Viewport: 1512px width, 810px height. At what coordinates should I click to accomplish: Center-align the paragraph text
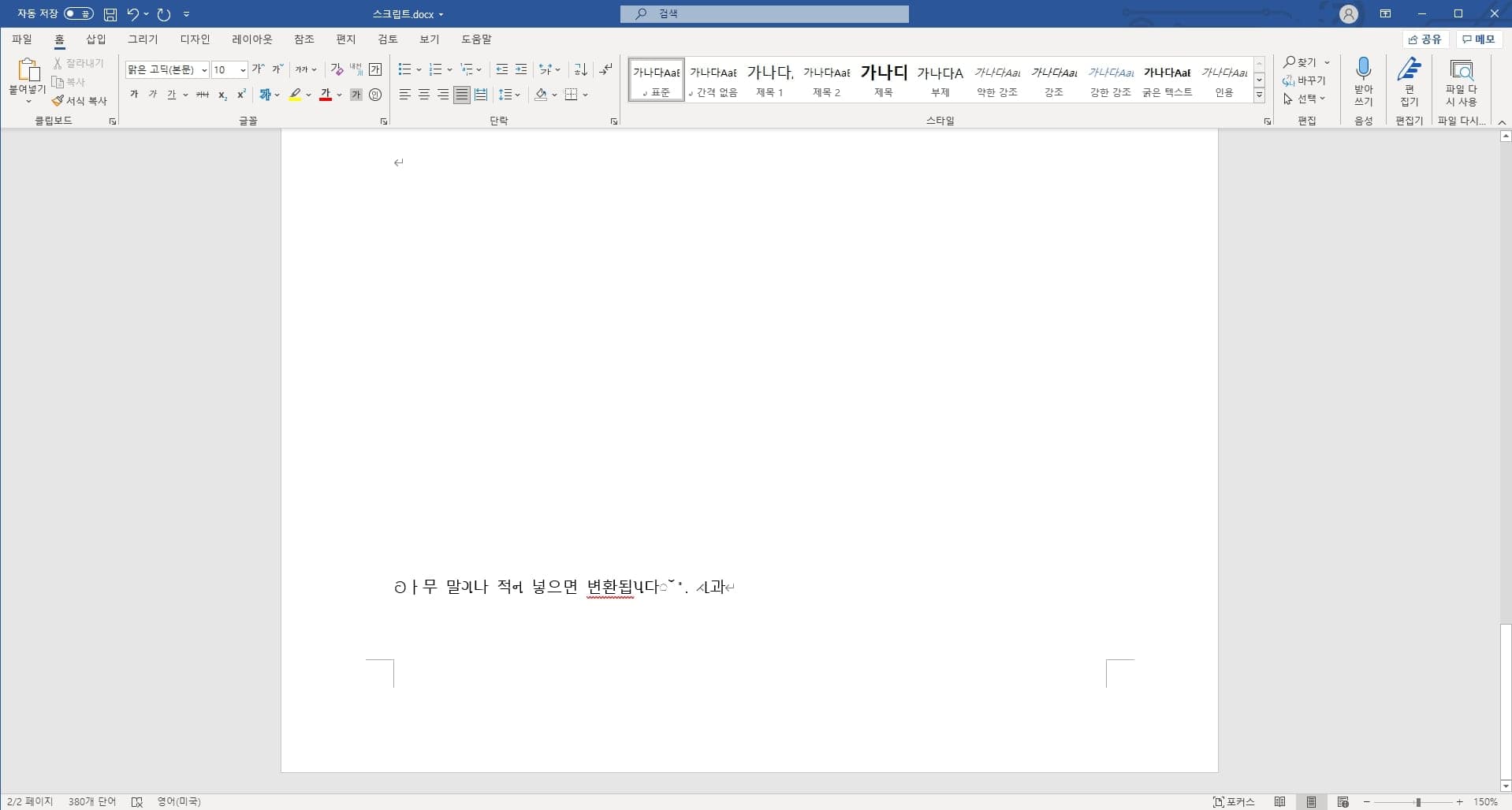click(424, 95)
